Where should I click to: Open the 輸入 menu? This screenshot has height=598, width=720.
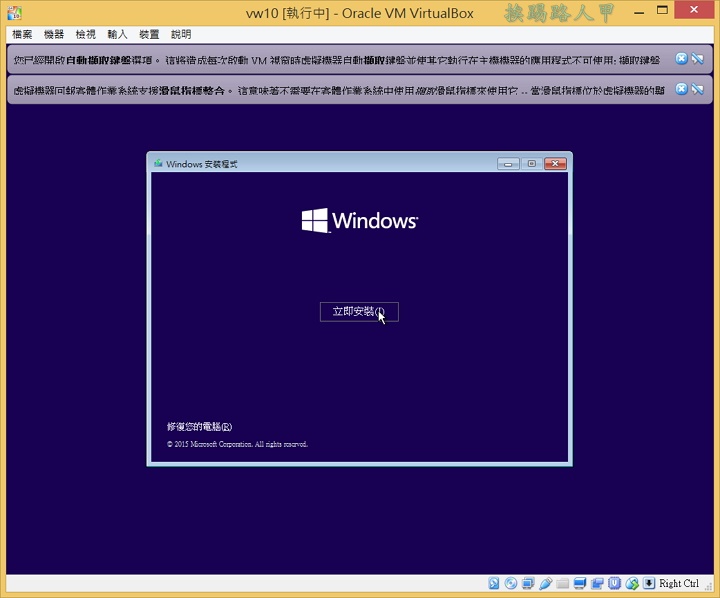117,34
